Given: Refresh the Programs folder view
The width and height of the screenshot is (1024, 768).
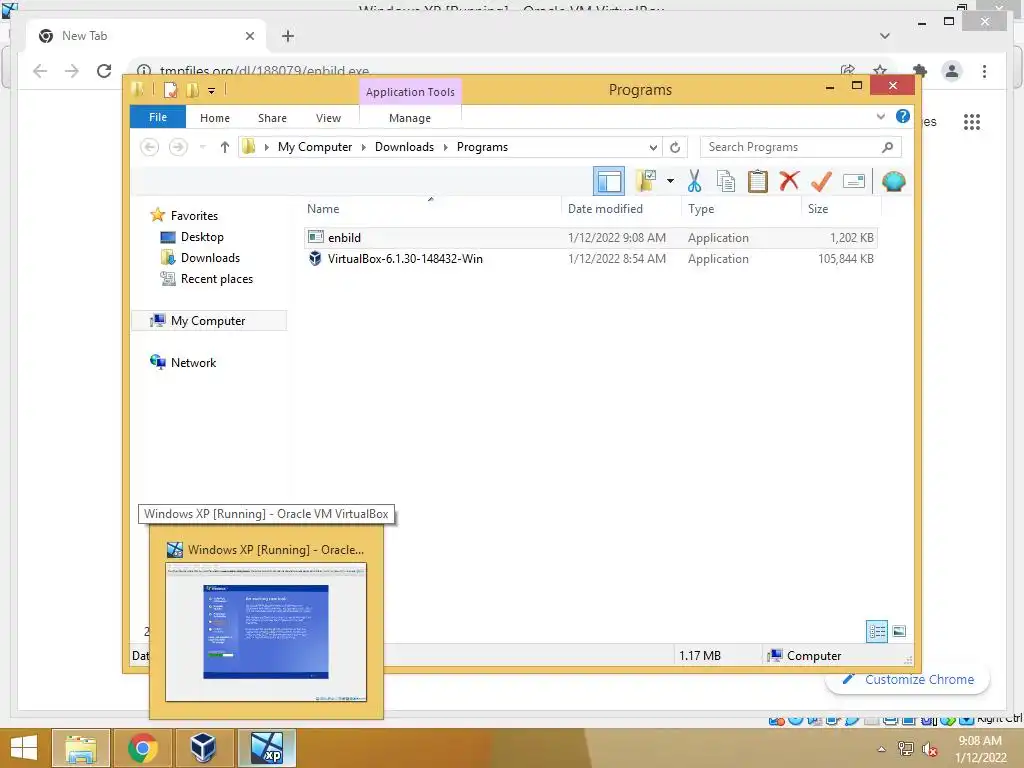Looking at the screenshot, I should [675, 148].
